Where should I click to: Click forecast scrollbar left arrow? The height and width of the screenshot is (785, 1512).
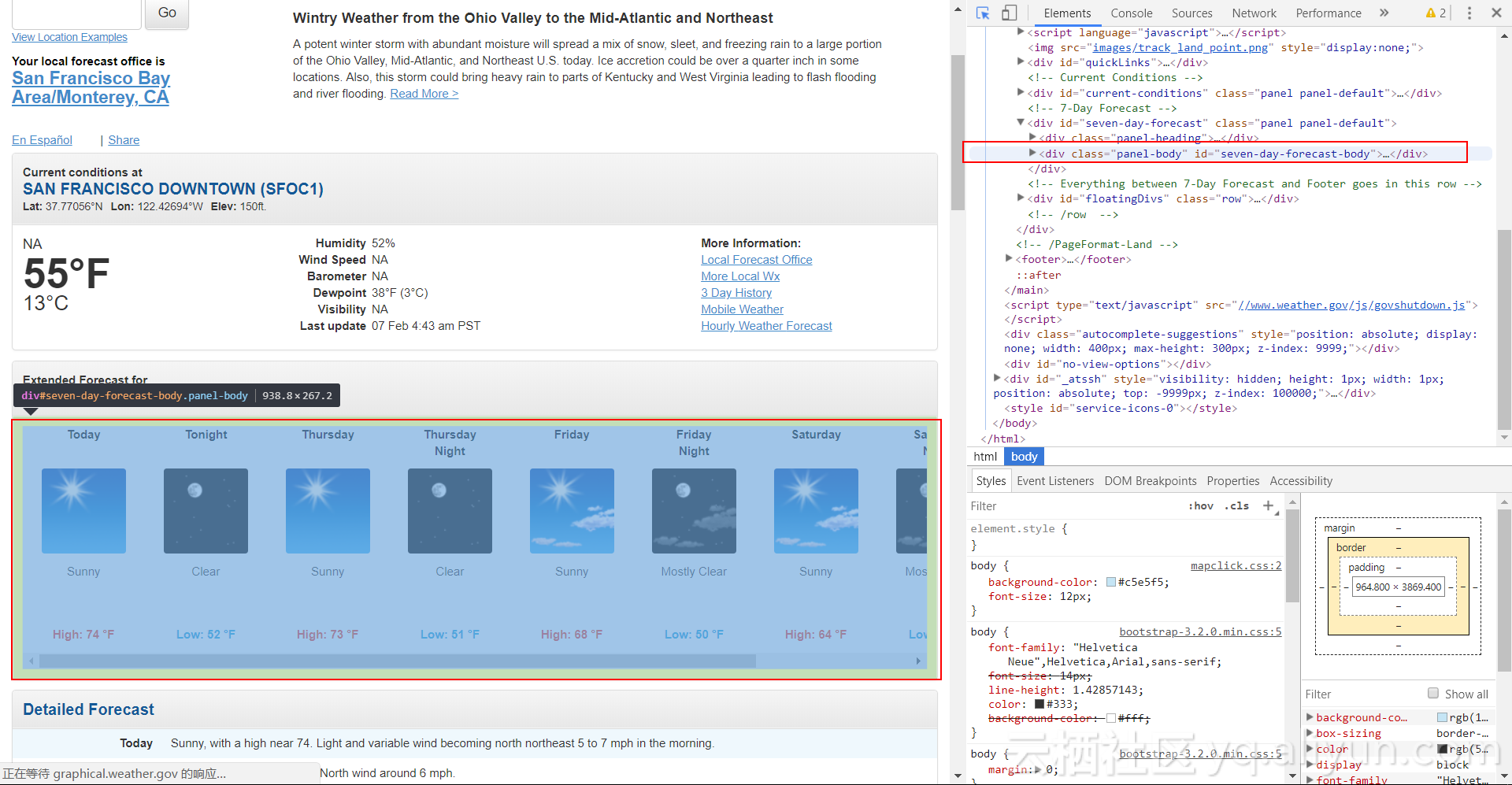31,661
